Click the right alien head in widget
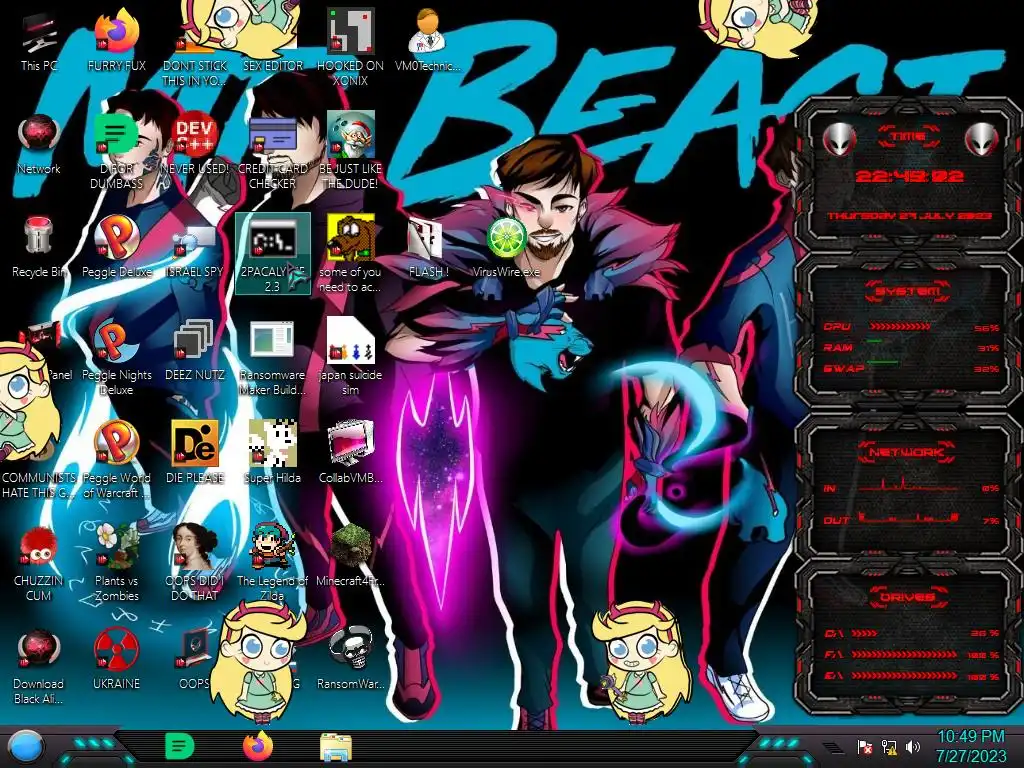The width and height of the screenshot is (1024, 768). [982, 139]
